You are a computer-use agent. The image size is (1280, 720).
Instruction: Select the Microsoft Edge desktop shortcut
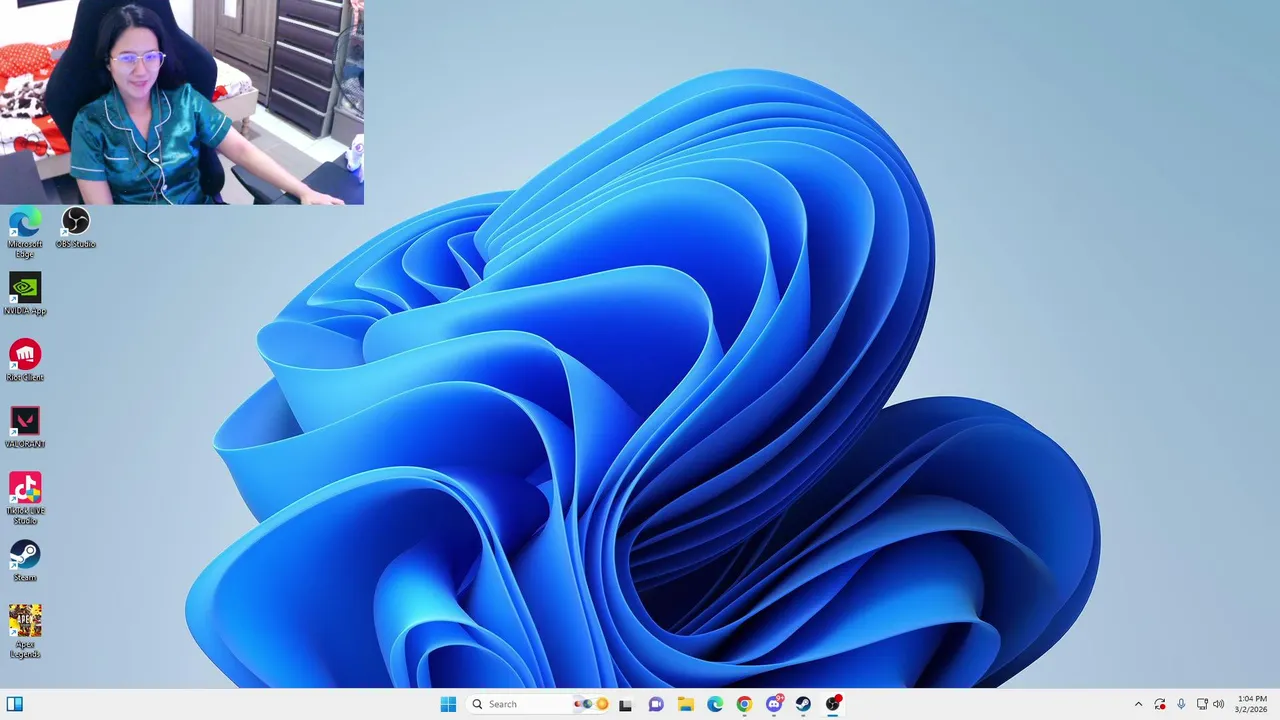pyautogui.click(x=25, y=233)
